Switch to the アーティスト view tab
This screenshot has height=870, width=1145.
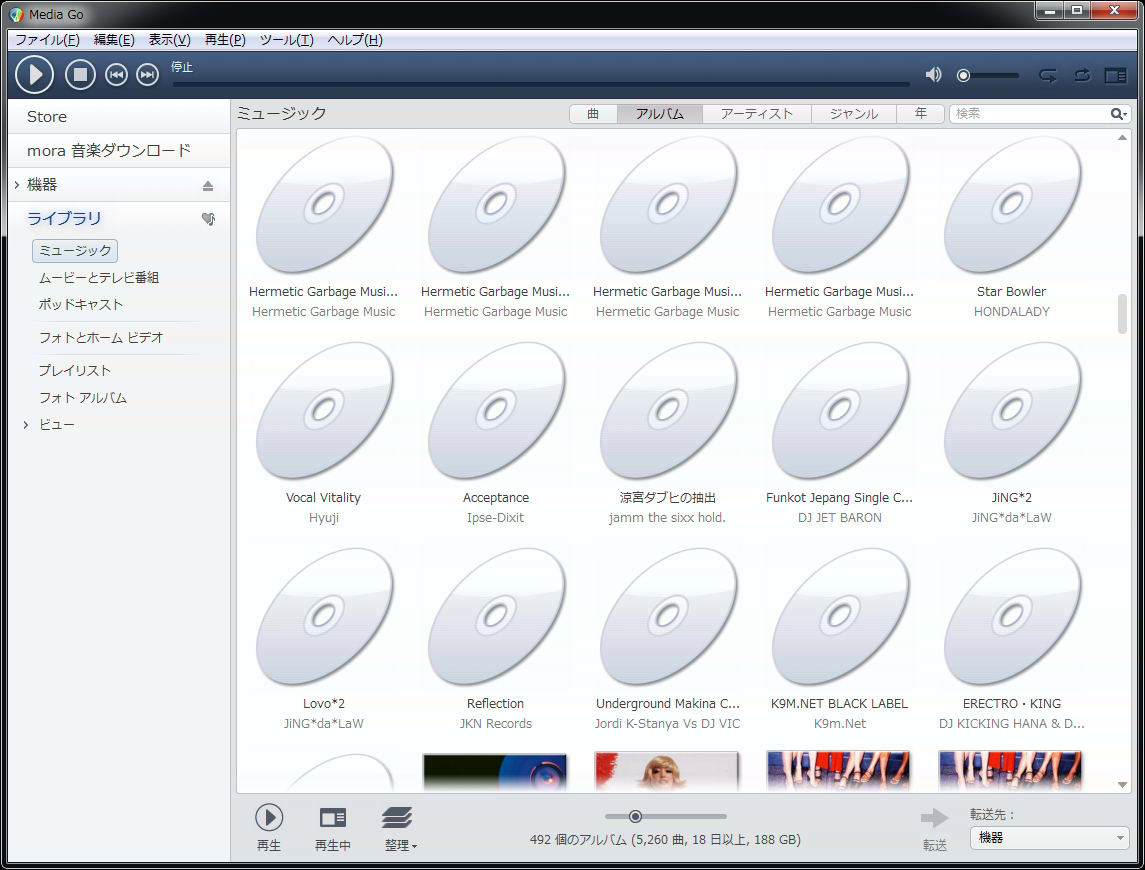(x=757, y=114)
